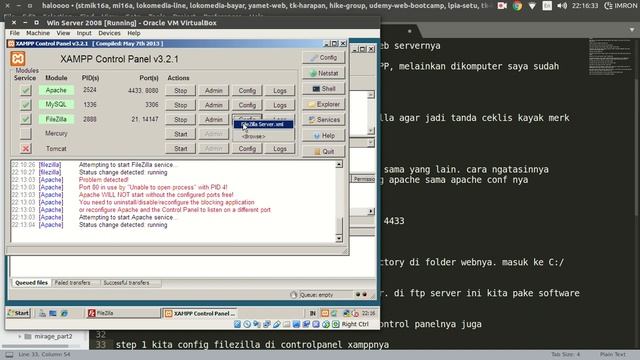
Task: Open Config for the MySQL module
Action: tap(247, 105)
